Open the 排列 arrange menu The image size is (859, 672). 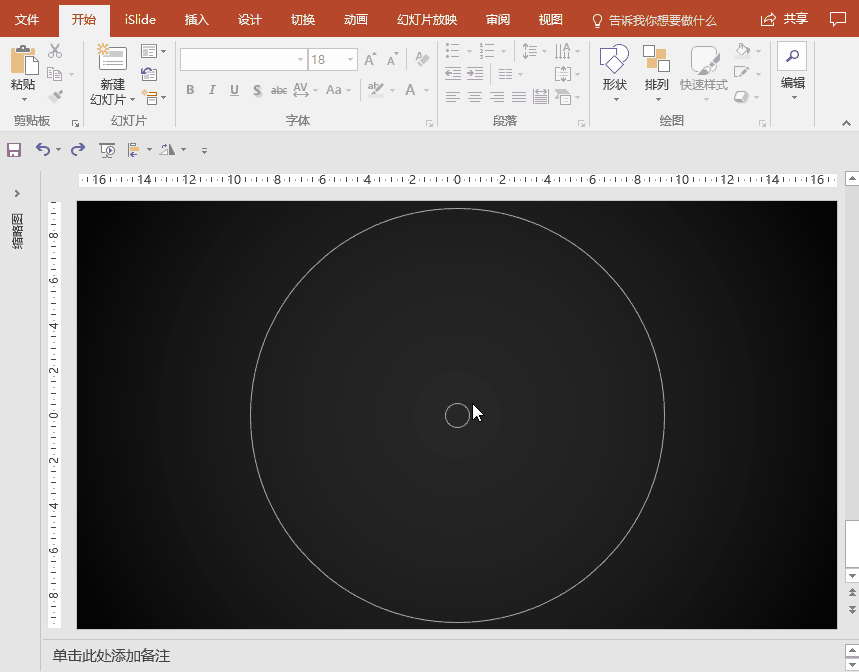coord(656,68)
